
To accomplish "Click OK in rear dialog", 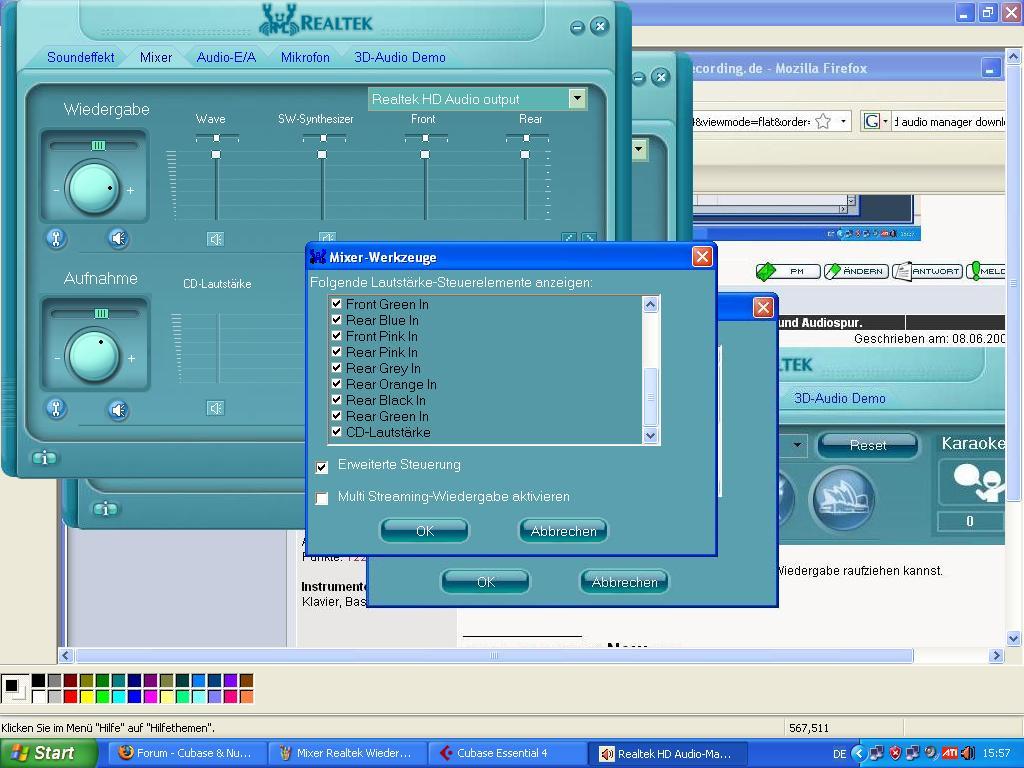I will click(486, 582).
